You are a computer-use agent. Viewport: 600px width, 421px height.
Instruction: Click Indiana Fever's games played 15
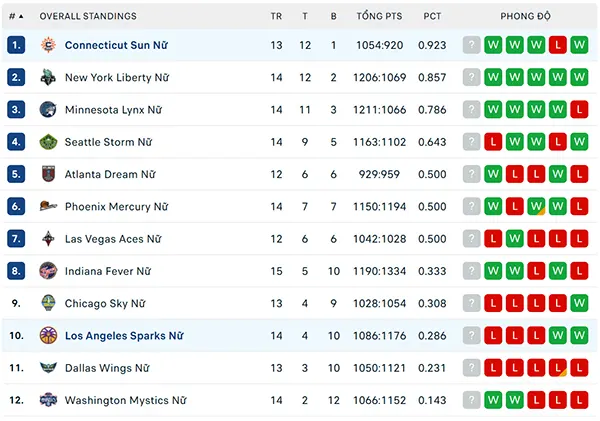tap(276, 271)
